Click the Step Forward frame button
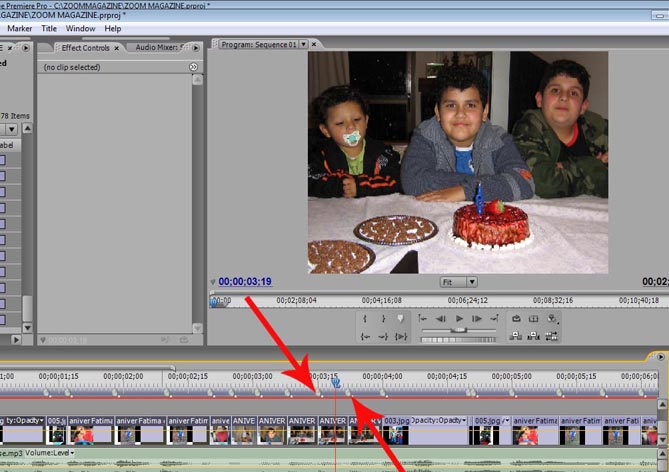669x472 pixels. click(478, 319)
